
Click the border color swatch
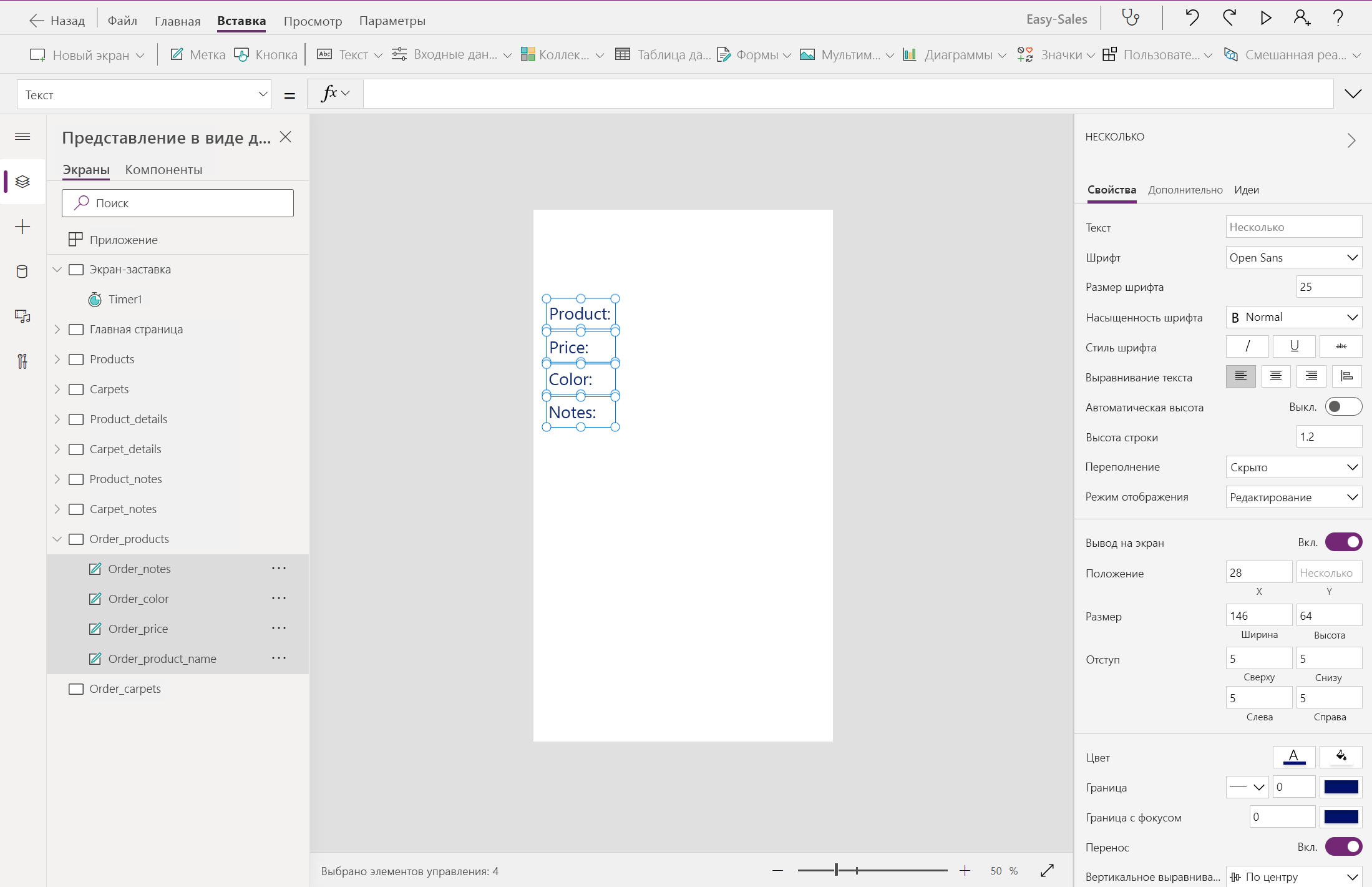click(x=1341, y=787)
